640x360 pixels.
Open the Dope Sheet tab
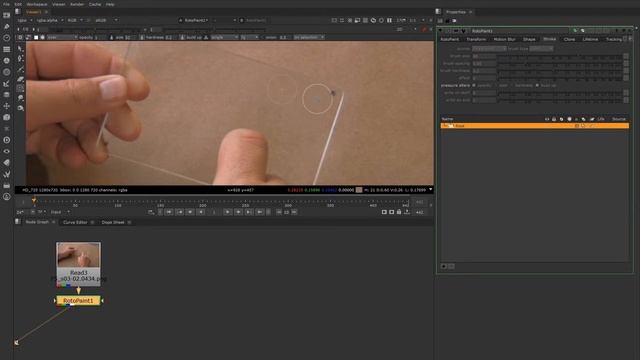[113, 222]
